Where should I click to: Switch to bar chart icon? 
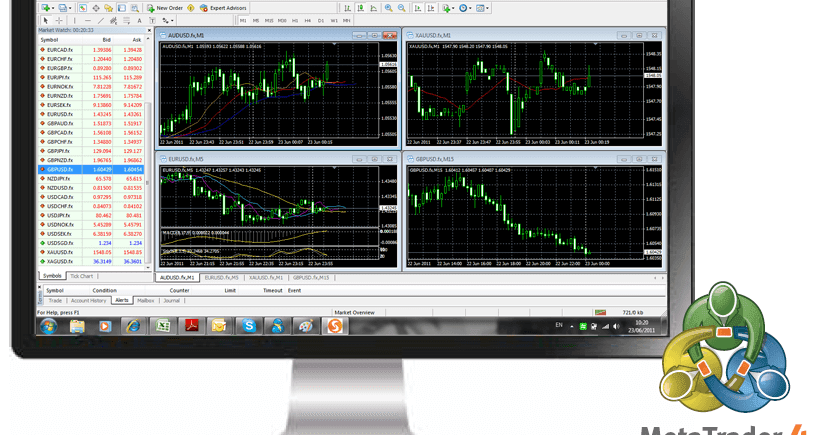(x=348, y=8)
